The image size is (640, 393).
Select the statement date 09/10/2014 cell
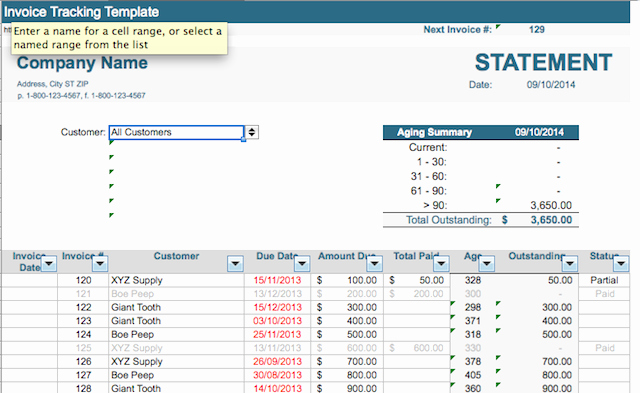551,85
